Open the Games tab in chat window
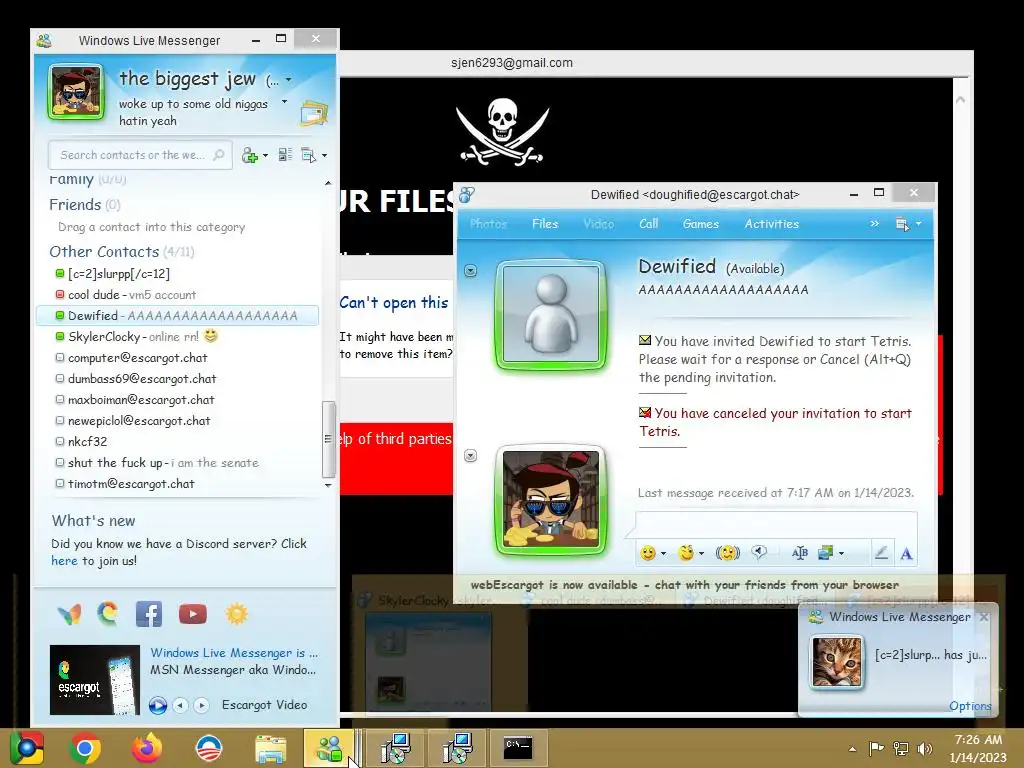This screenshot has height=768, width=1024. pyautogui.click(x=701, y=223)
